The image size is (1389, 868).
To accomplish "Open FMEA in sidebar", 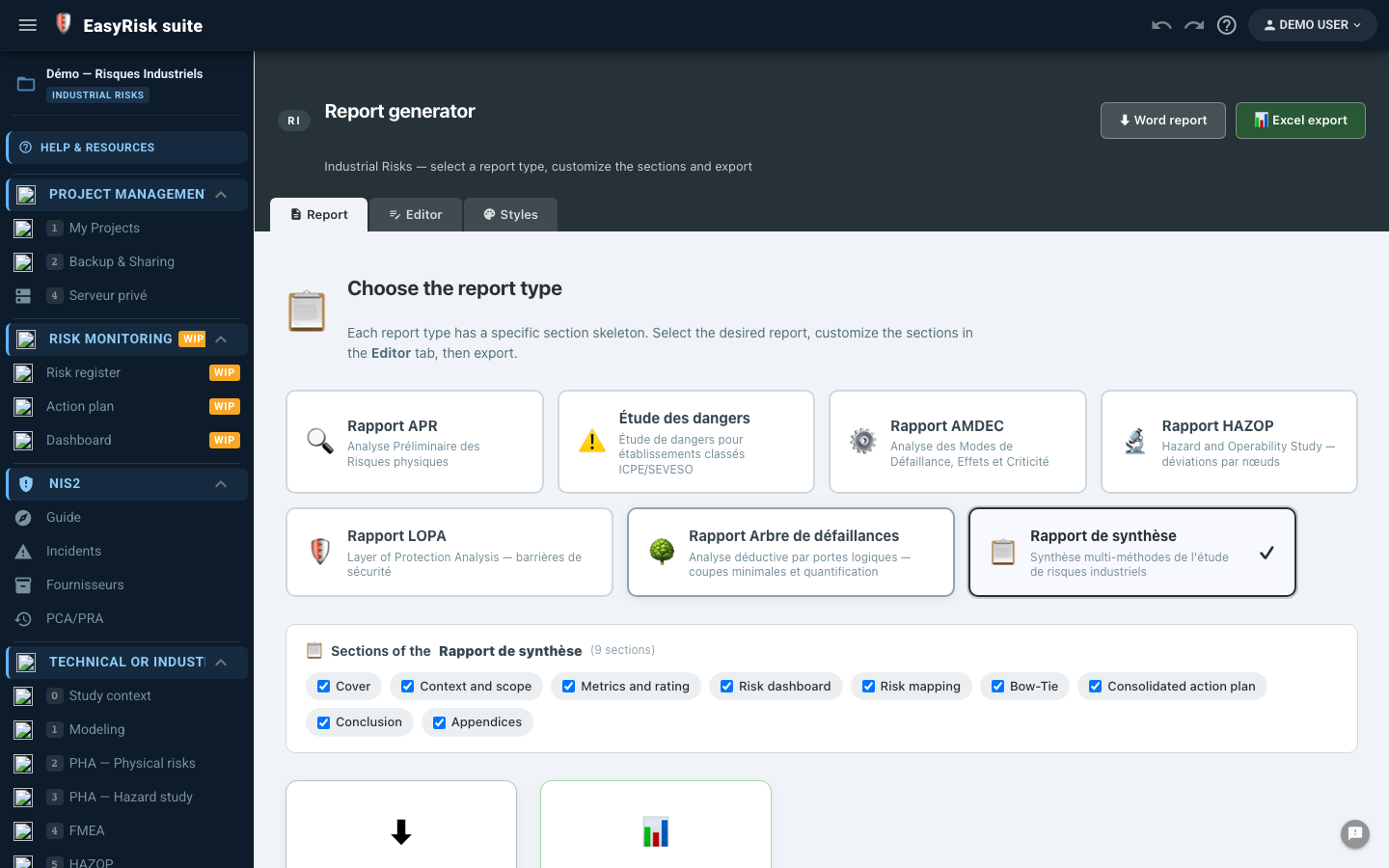I will click(x=127, y=830).
